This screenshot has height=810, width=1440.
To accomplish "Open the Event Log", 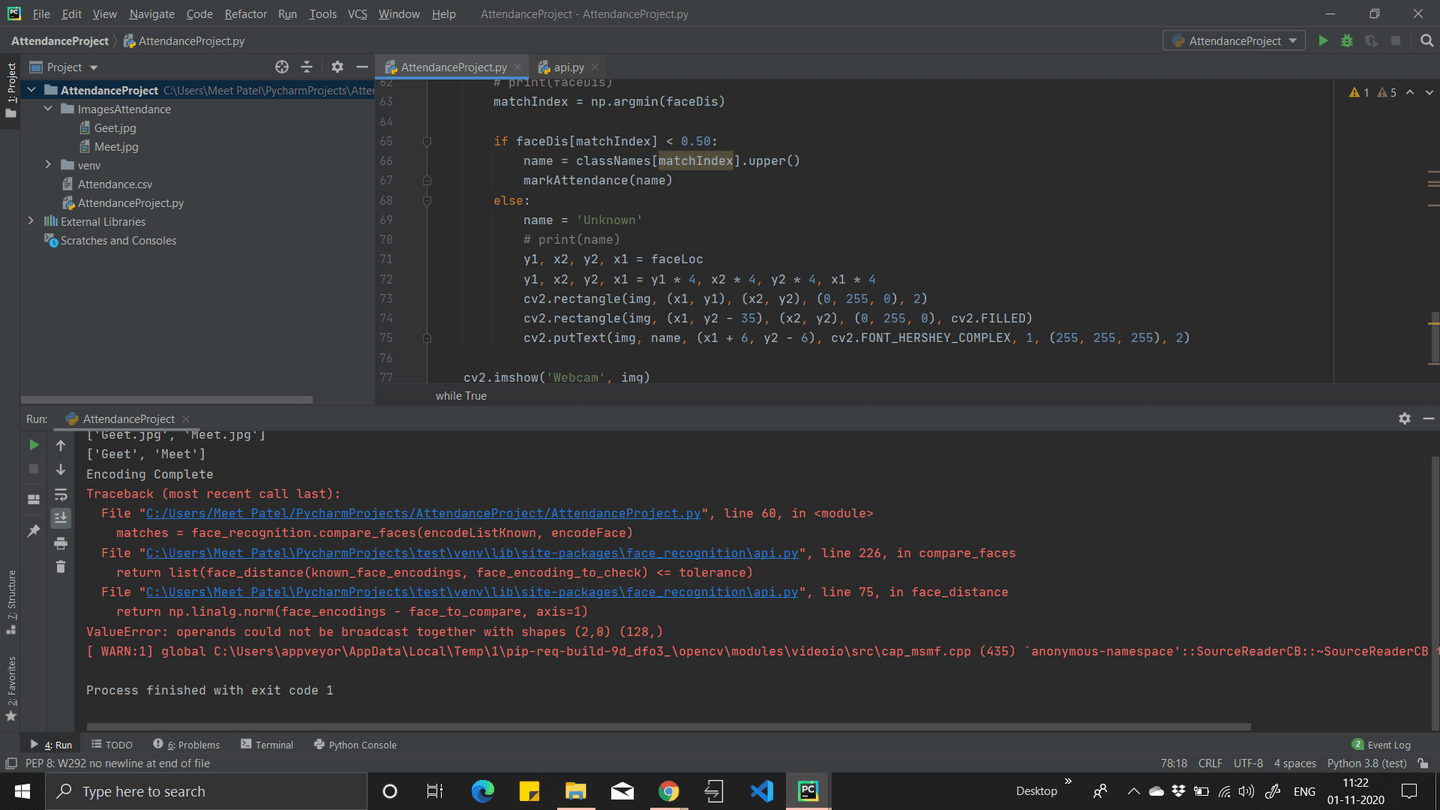I will click(x=1381, y=745).
